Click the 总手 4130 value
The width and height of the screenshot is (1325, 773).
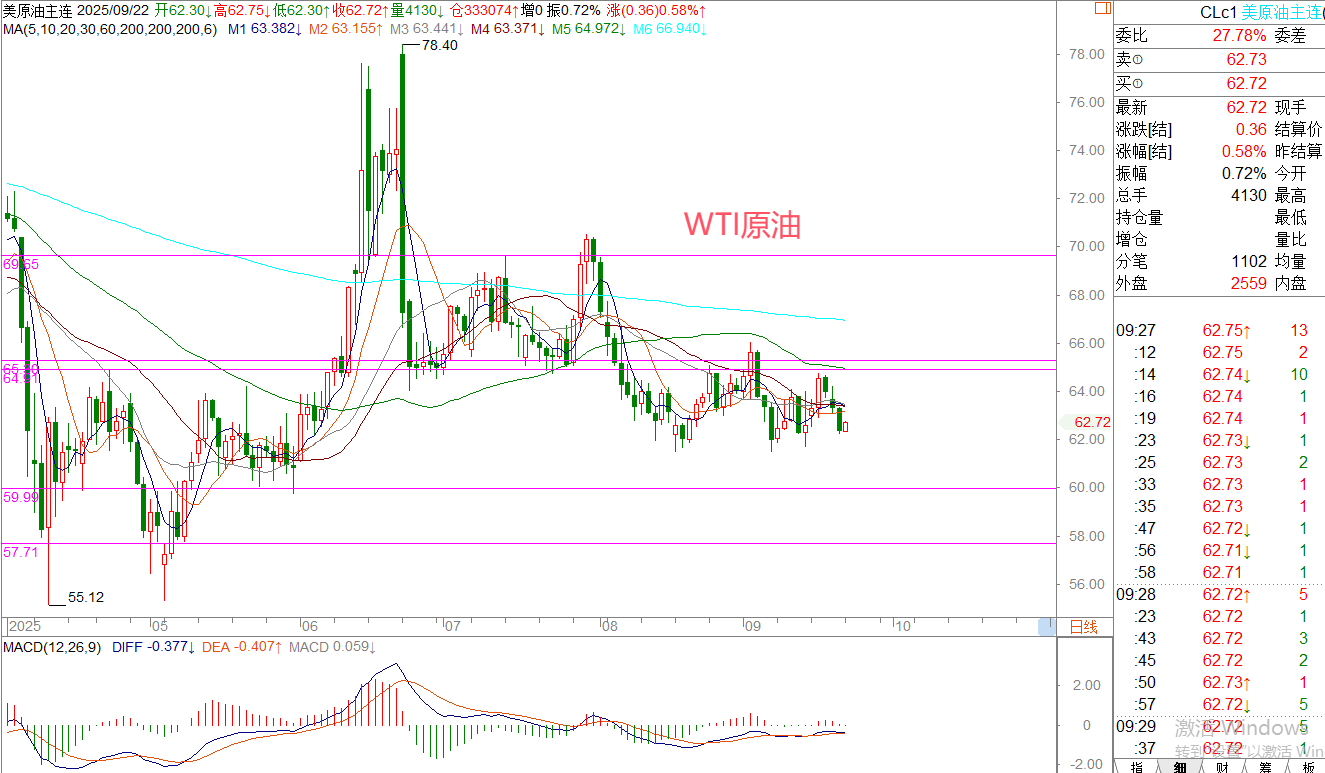pos(1249,195)
